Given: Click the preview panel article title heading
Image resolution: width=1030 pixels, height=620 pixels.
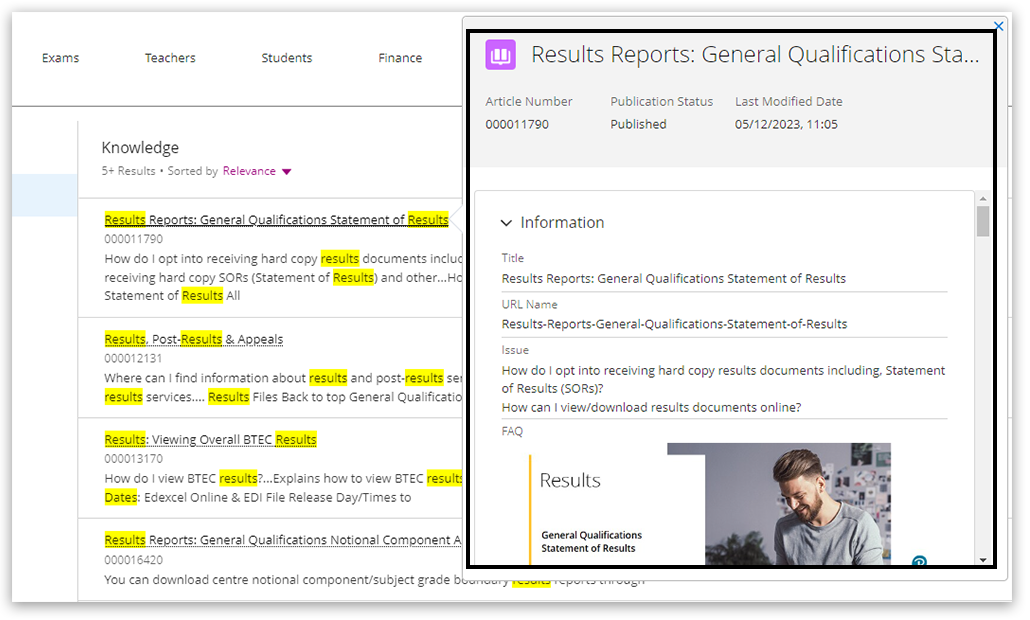Looking at the screenshot, I should pos(755,55).
